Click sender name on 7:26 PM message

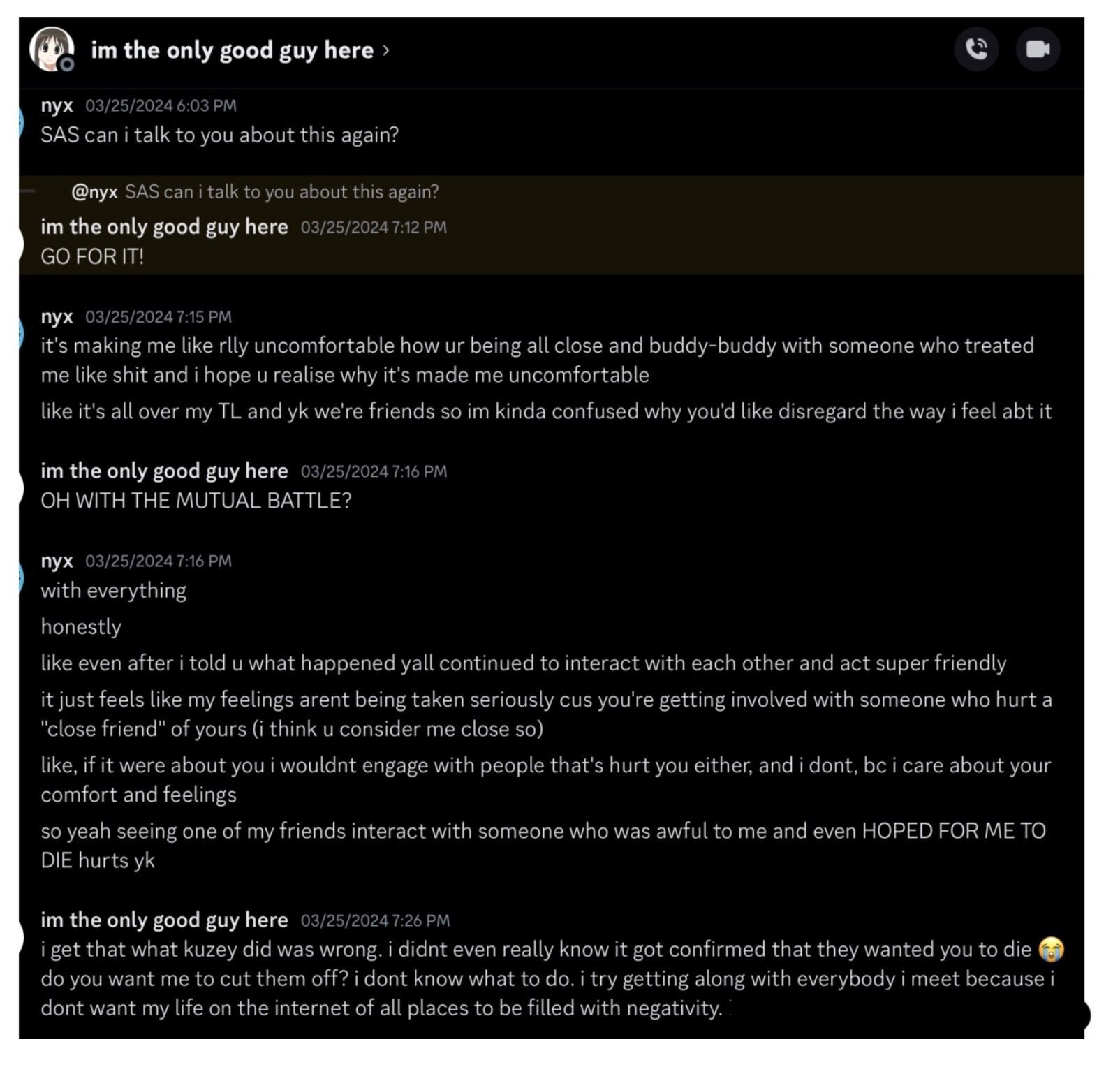(164, 920)
